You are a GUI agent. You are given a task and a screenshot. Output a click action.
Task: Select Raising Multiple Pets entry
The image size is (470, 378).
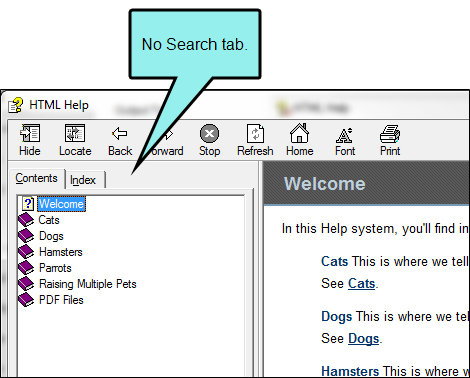(88, 284)
